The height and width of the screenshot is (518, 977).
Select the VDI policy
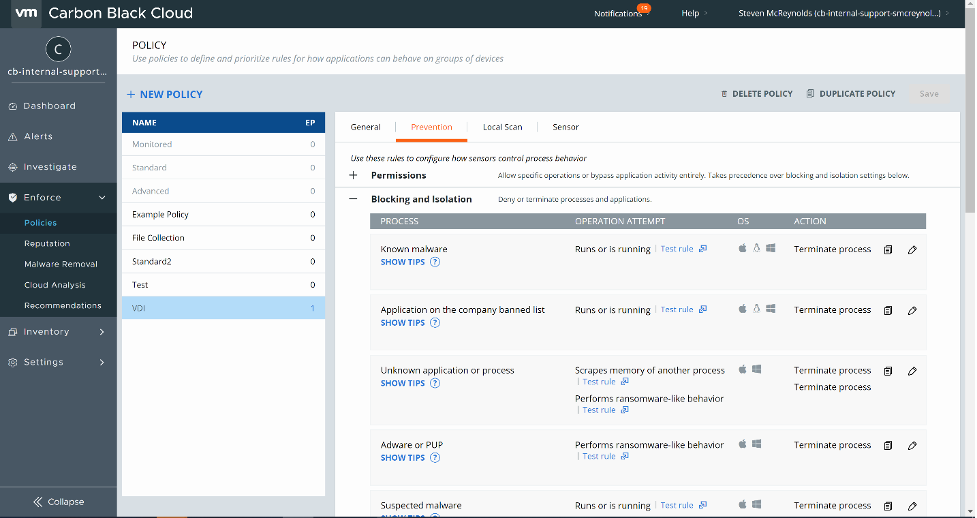[223, 308]
